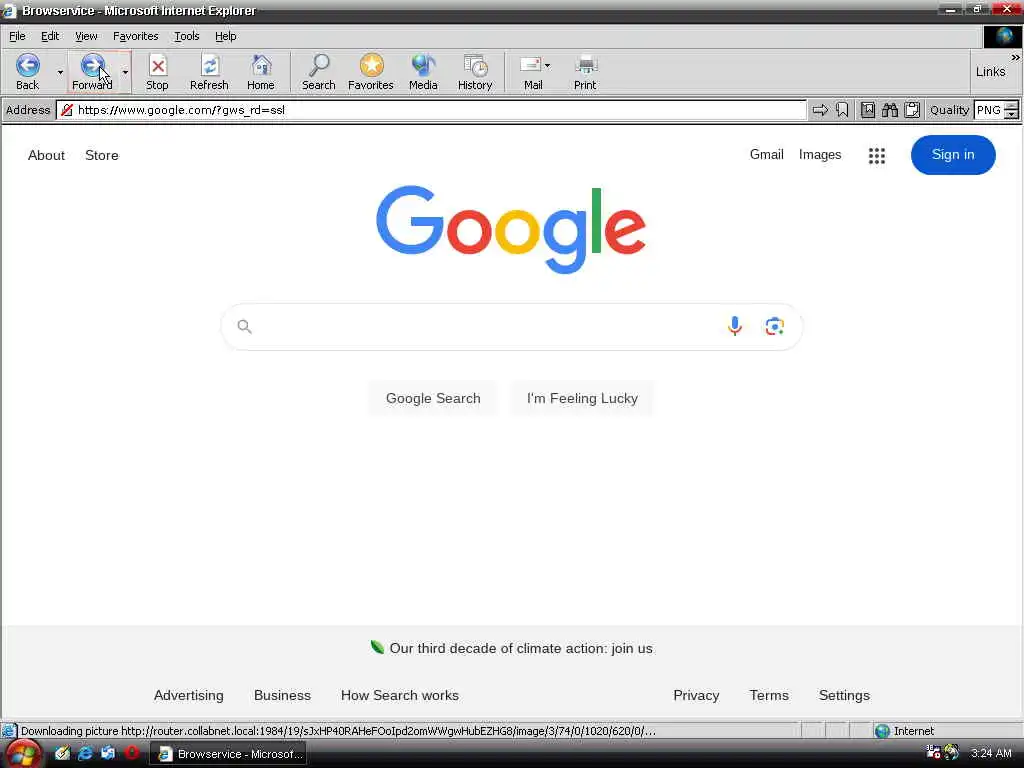Click the Downloading picture status bar text
Screen dimensions: 1024x768
point(338,731)
